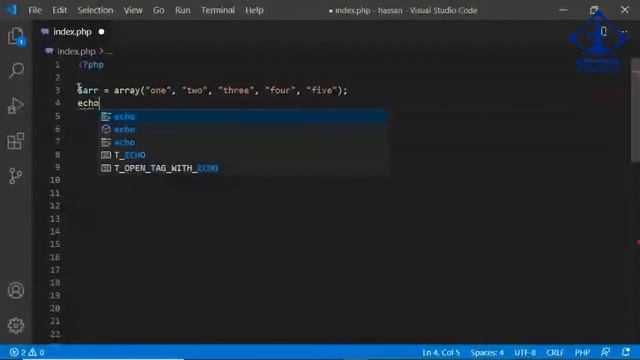Click the warnings indicator in status bar
Image resolution: width=640 pixels, height=360 pixels.
[36, 352]
